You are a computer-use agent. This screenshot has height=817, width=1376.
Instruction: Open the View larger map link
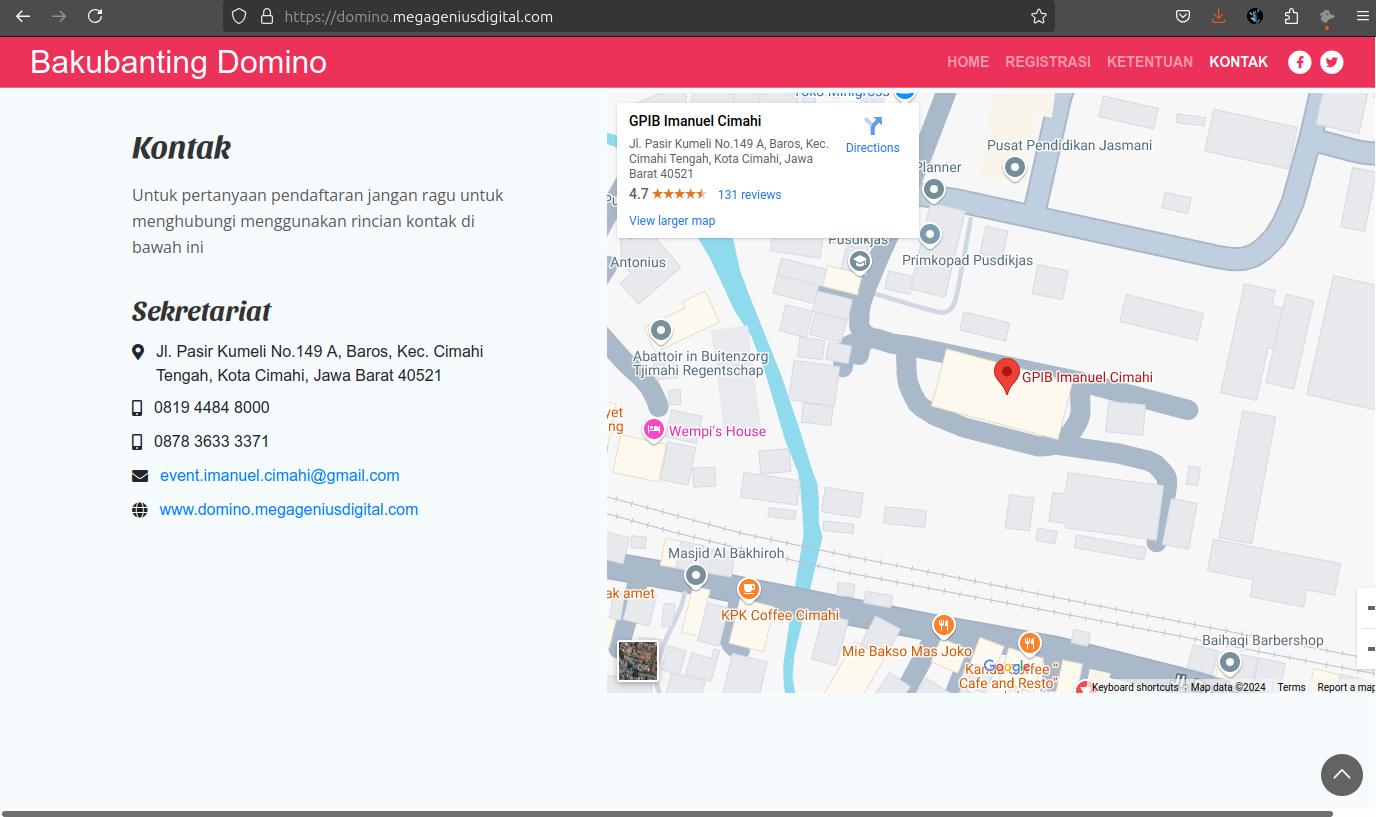[672, 221]
